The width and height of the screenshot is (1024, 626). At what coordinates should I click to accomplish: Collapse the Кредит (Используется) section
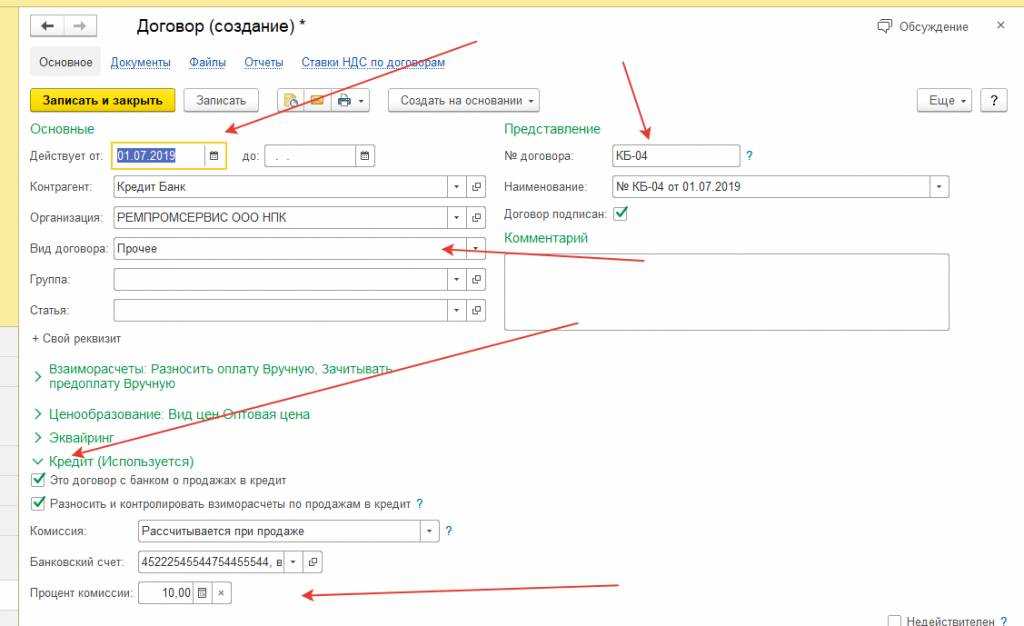[38, 462]
